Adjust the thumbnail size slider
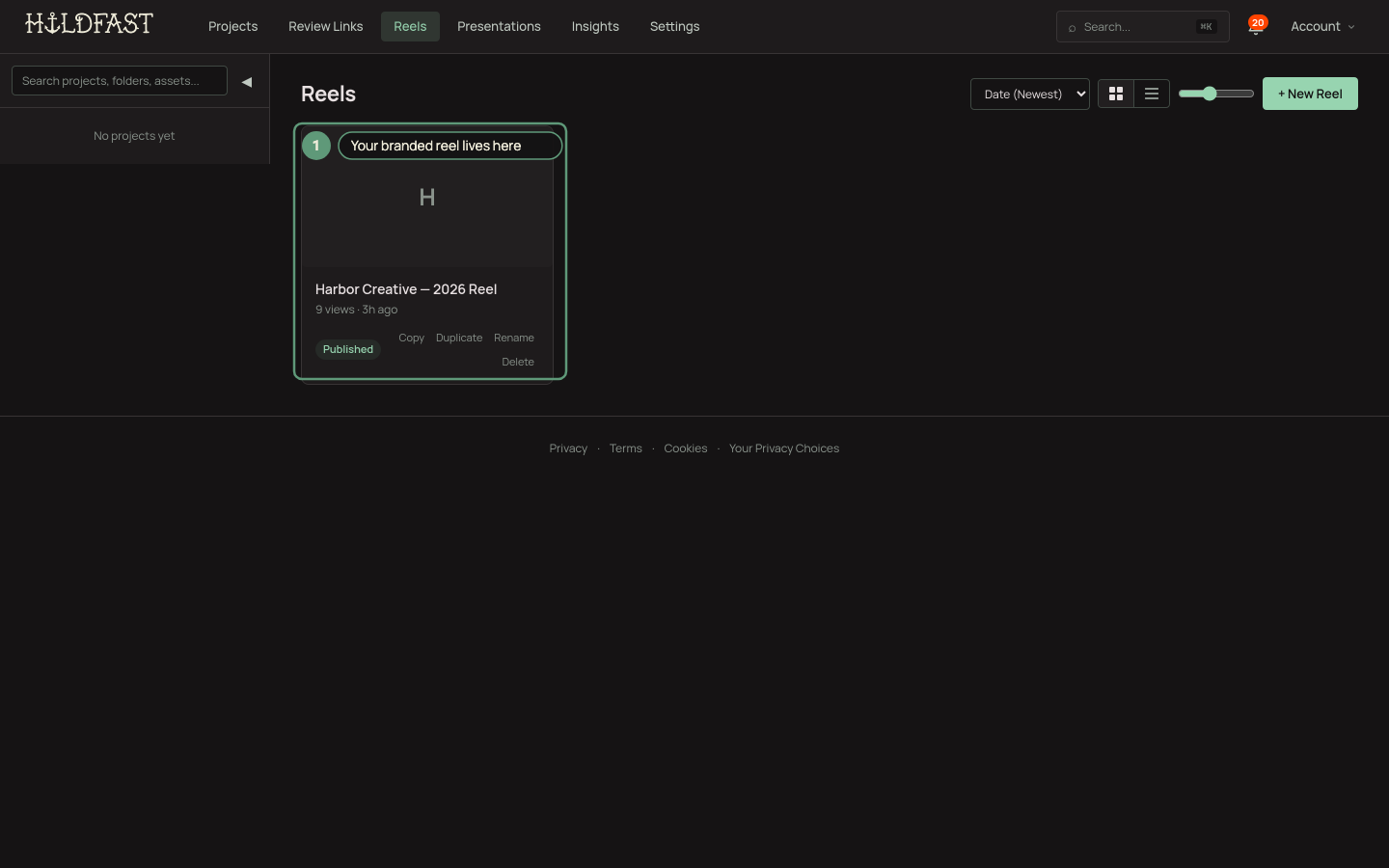Viewport: 1389px width, 868px height. pos(1216,94)
